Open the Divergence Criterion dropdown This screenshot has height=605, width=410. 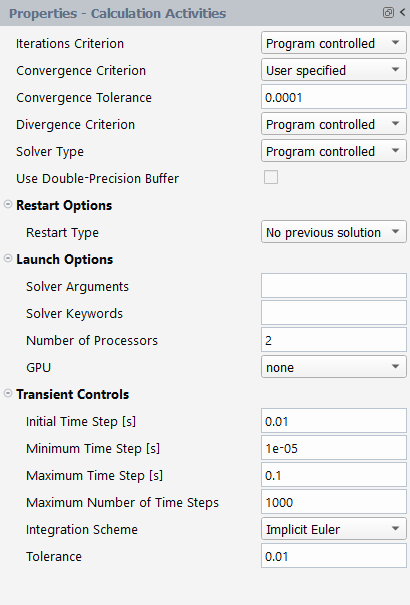click(334, 124)
